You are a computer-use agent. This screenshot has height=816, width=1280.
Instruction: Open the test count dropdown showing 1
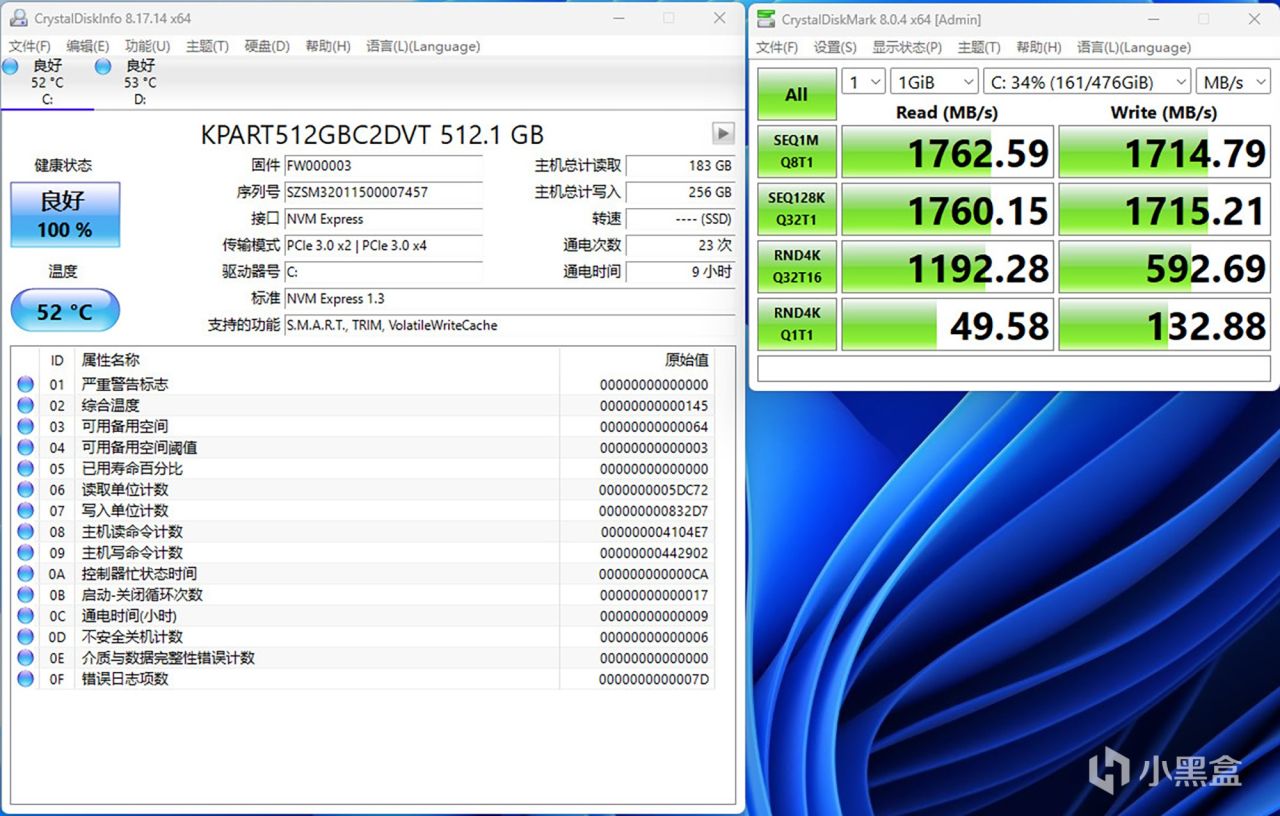(864, 82)
